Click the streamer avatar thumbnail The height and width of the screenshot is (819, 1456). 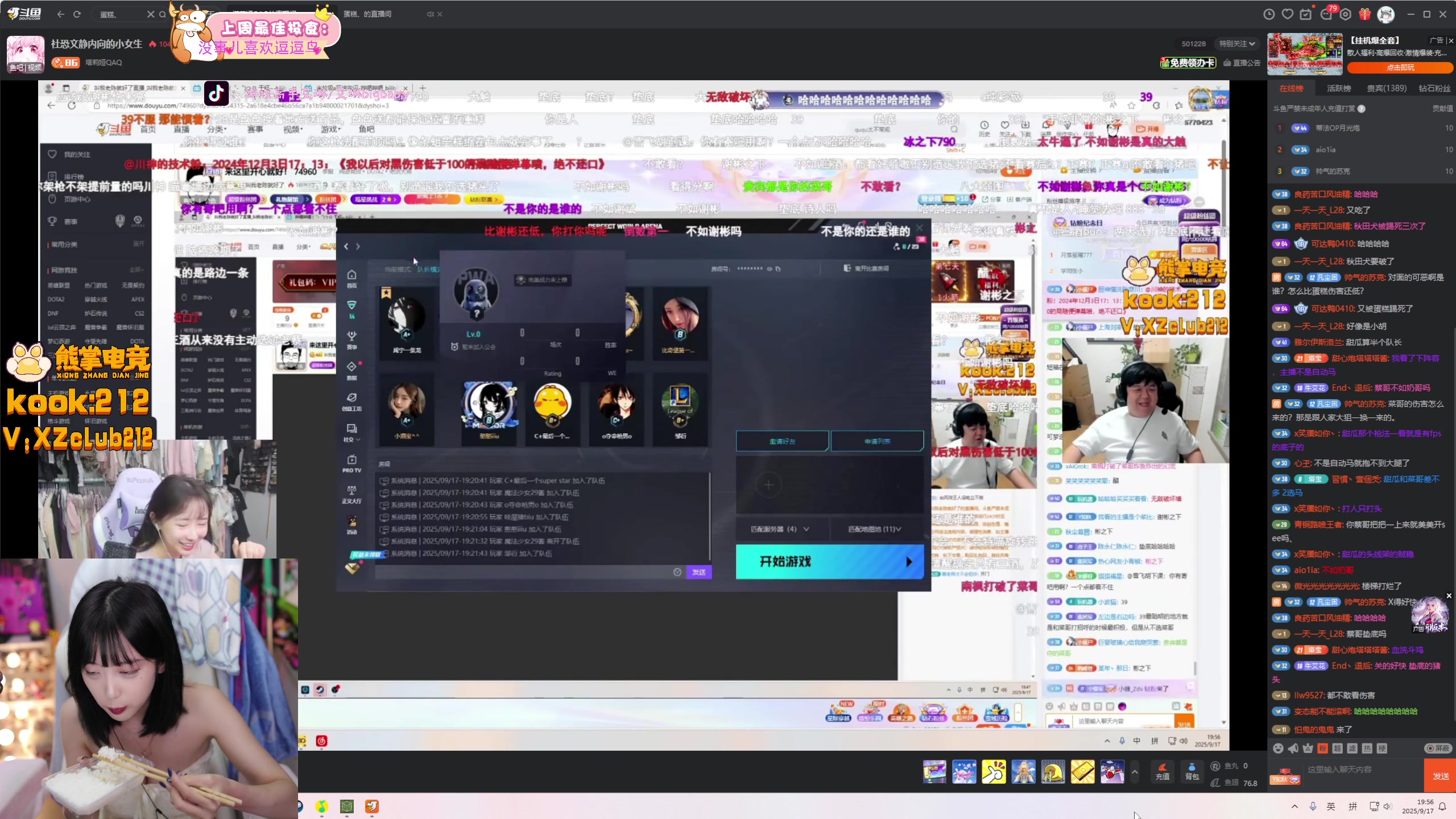coord(26,53)
